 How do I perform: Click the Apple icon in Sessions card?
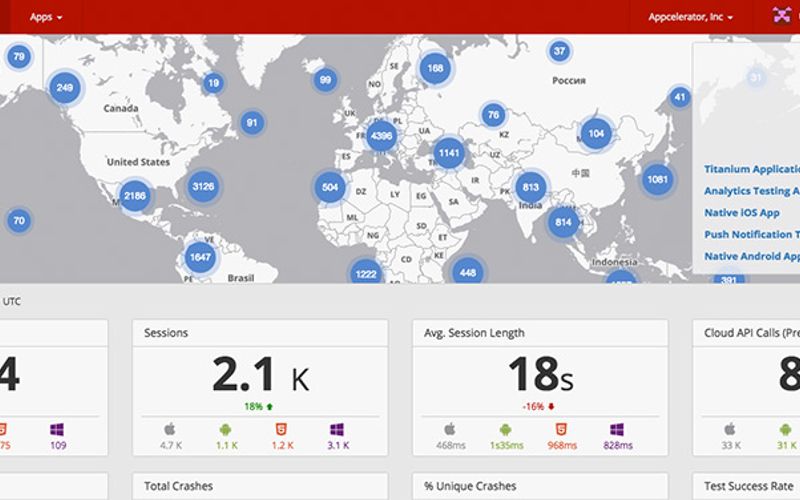(x=169, y=429)
